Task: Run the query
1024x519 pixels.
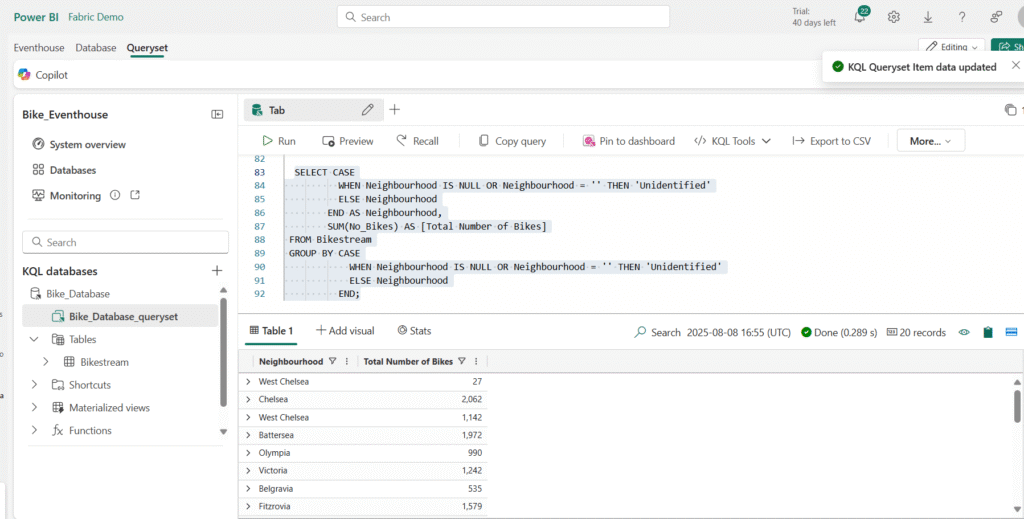Action: pos(279,141)
